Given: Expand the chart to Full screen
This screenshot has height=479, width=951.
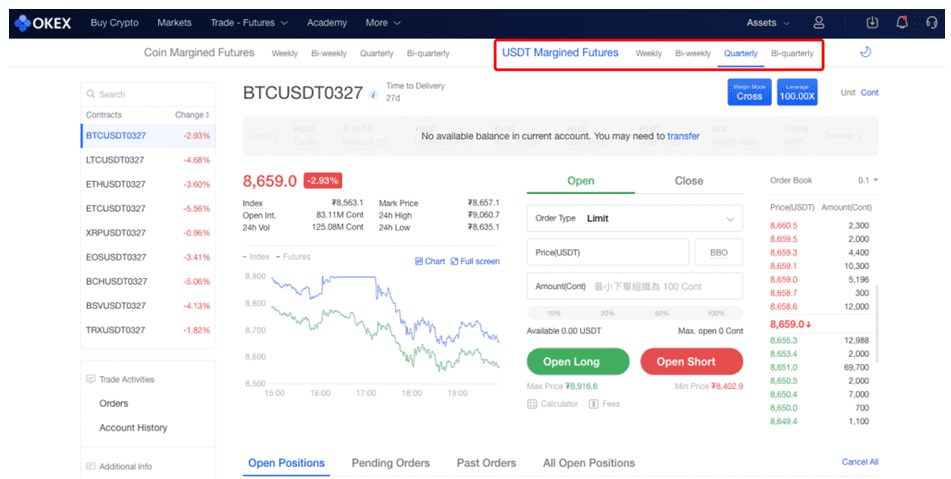Looking at the screenshot, I should pos(474,261).
